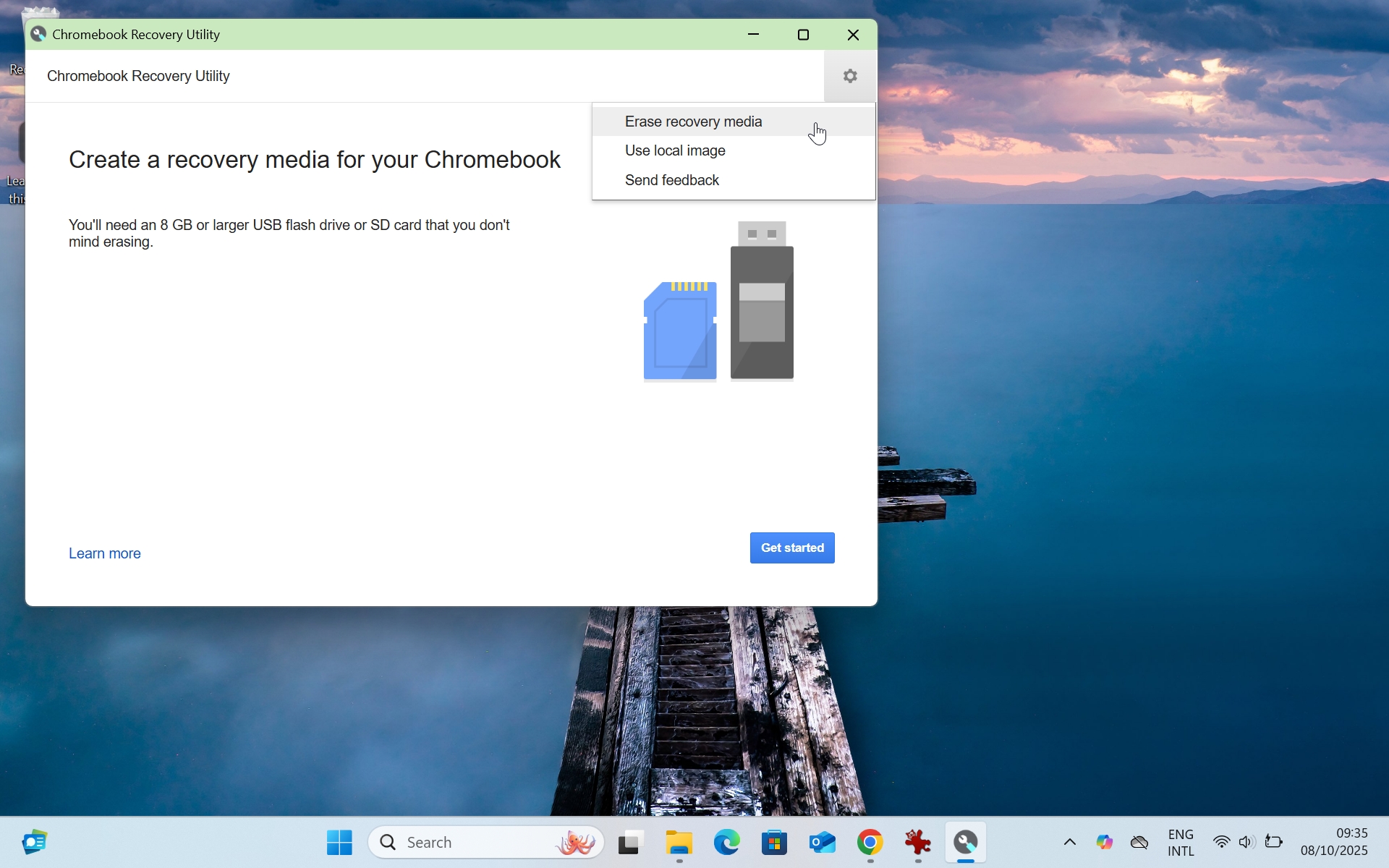Click the recovery utility logo in title bar

(38, 33)
